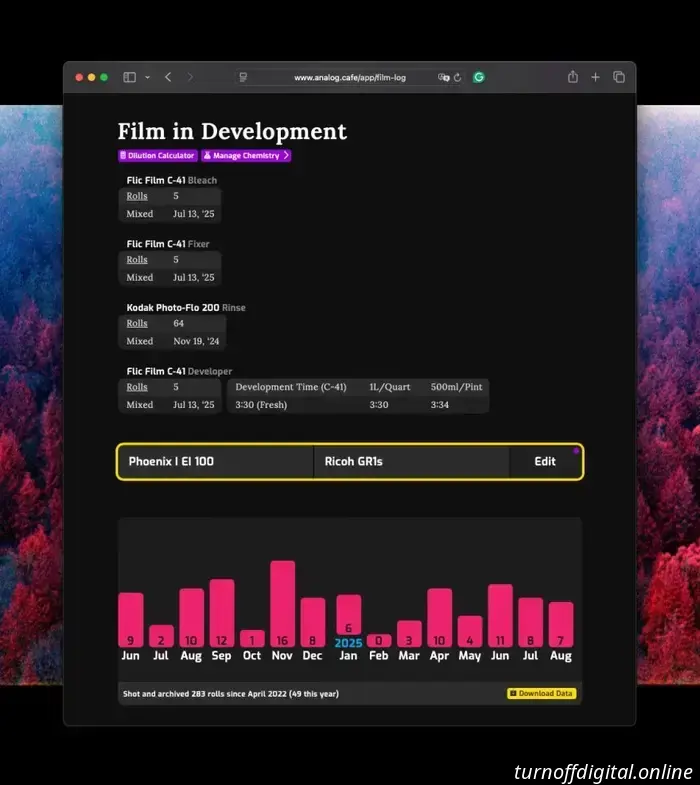This screenshot has height=785, width=700.
Task: Open the reader view icon in address bar
Action: coord(243,77)
